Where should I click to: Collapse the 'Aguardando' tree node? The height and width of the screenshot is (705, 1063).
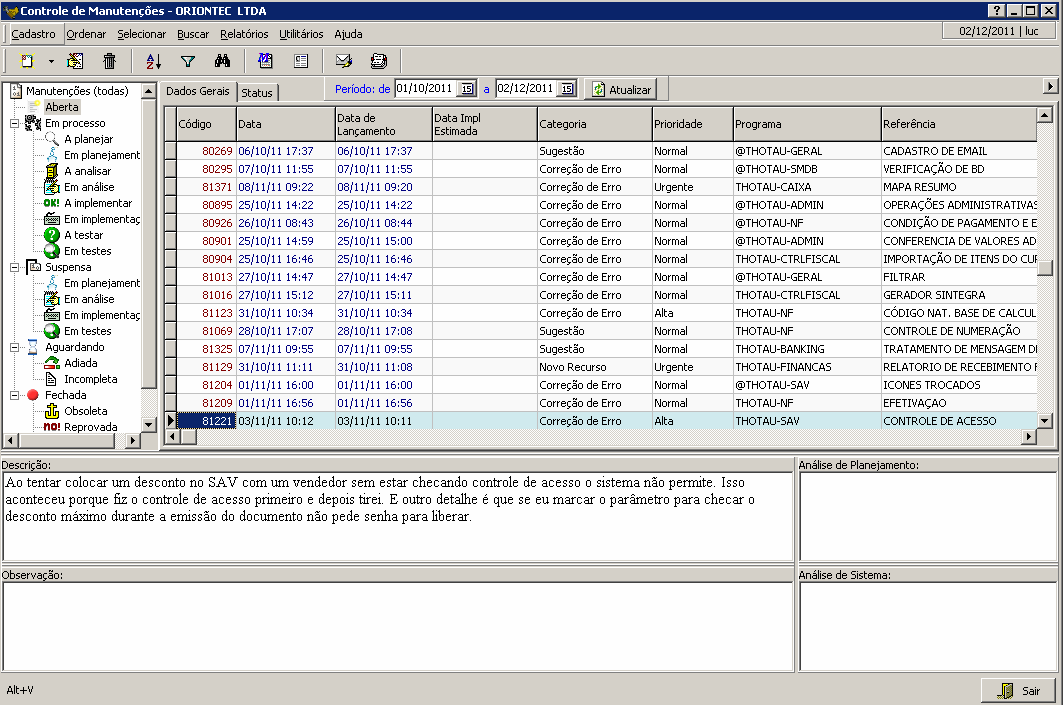[15, 347]
